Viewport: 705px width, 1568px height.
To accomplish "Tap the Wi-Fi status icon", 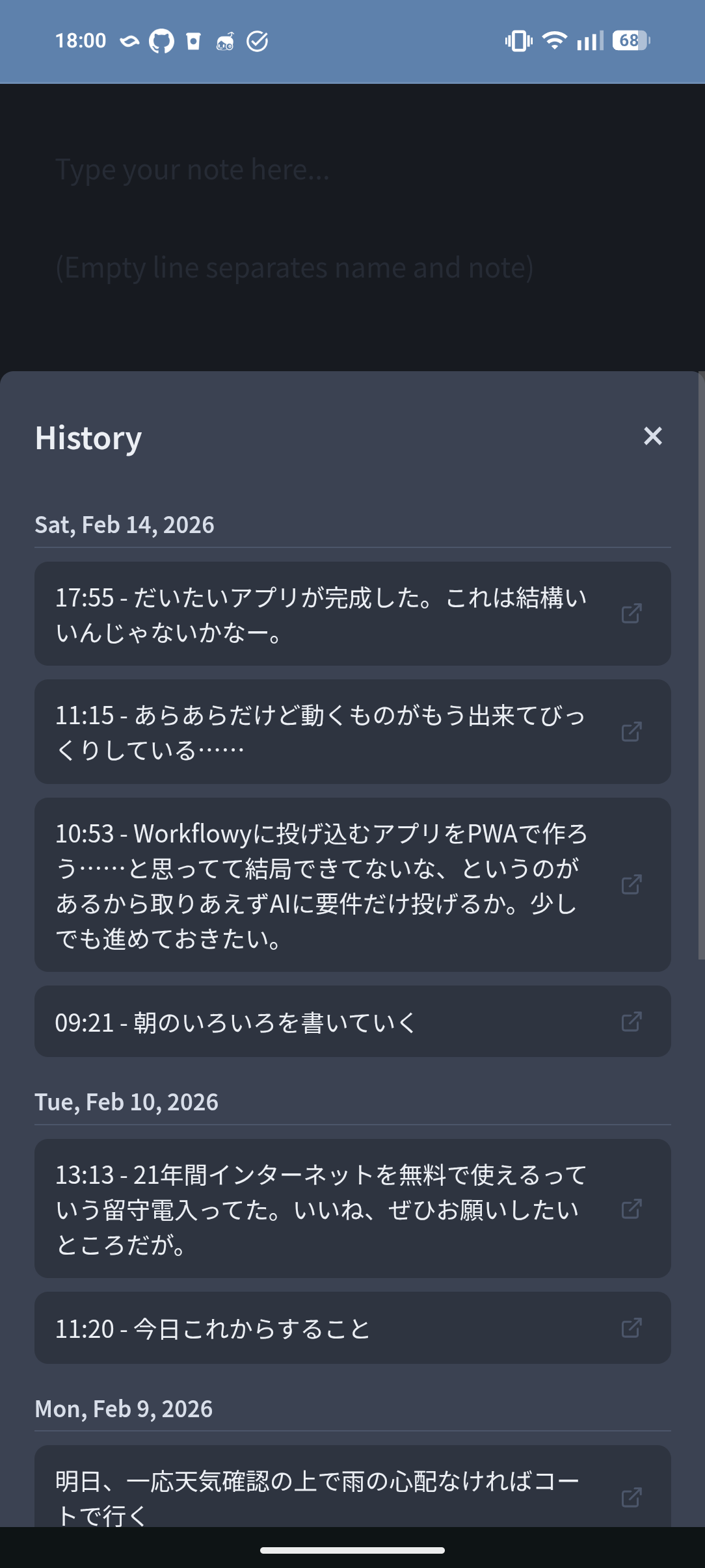I will [554, 41].
